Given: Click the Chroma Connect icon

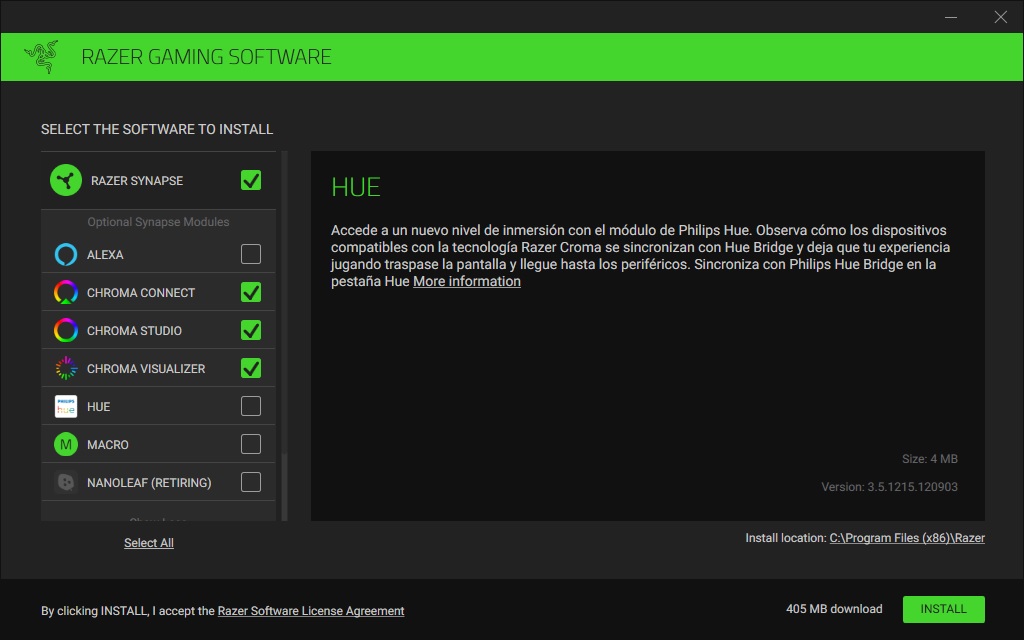Looking at the screenshot, I should pyautogui.click(x=65, y=293).
